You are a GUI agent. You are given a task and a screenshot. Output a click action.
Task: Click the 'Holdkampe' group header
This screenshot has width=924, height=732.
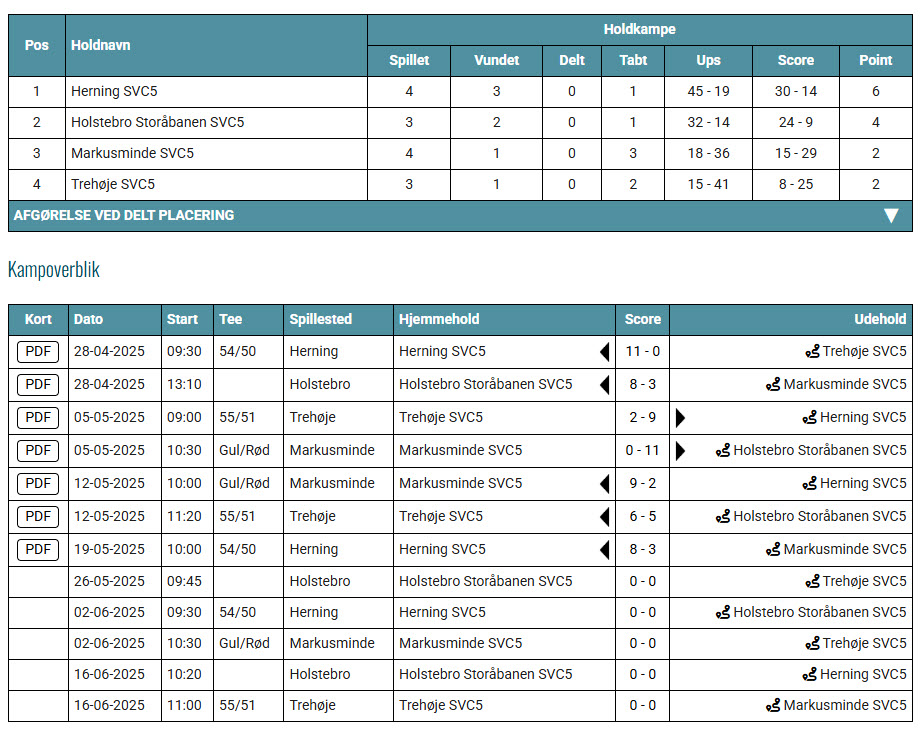coord(639,29)
